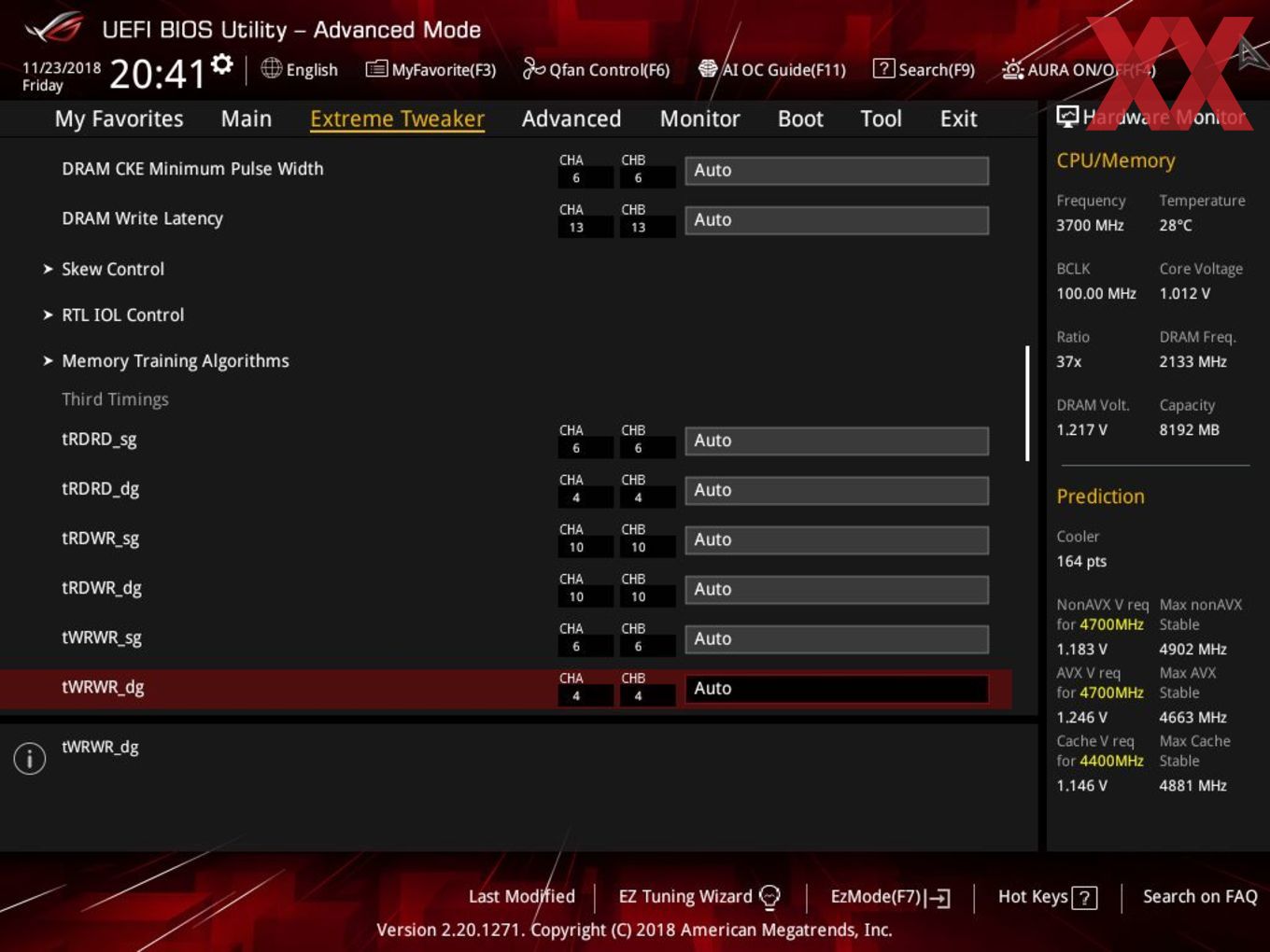This screenshot has height=952, width=1270.
Task: Edit the tWRWR_sg Auto field
Action: pos(837,638)
